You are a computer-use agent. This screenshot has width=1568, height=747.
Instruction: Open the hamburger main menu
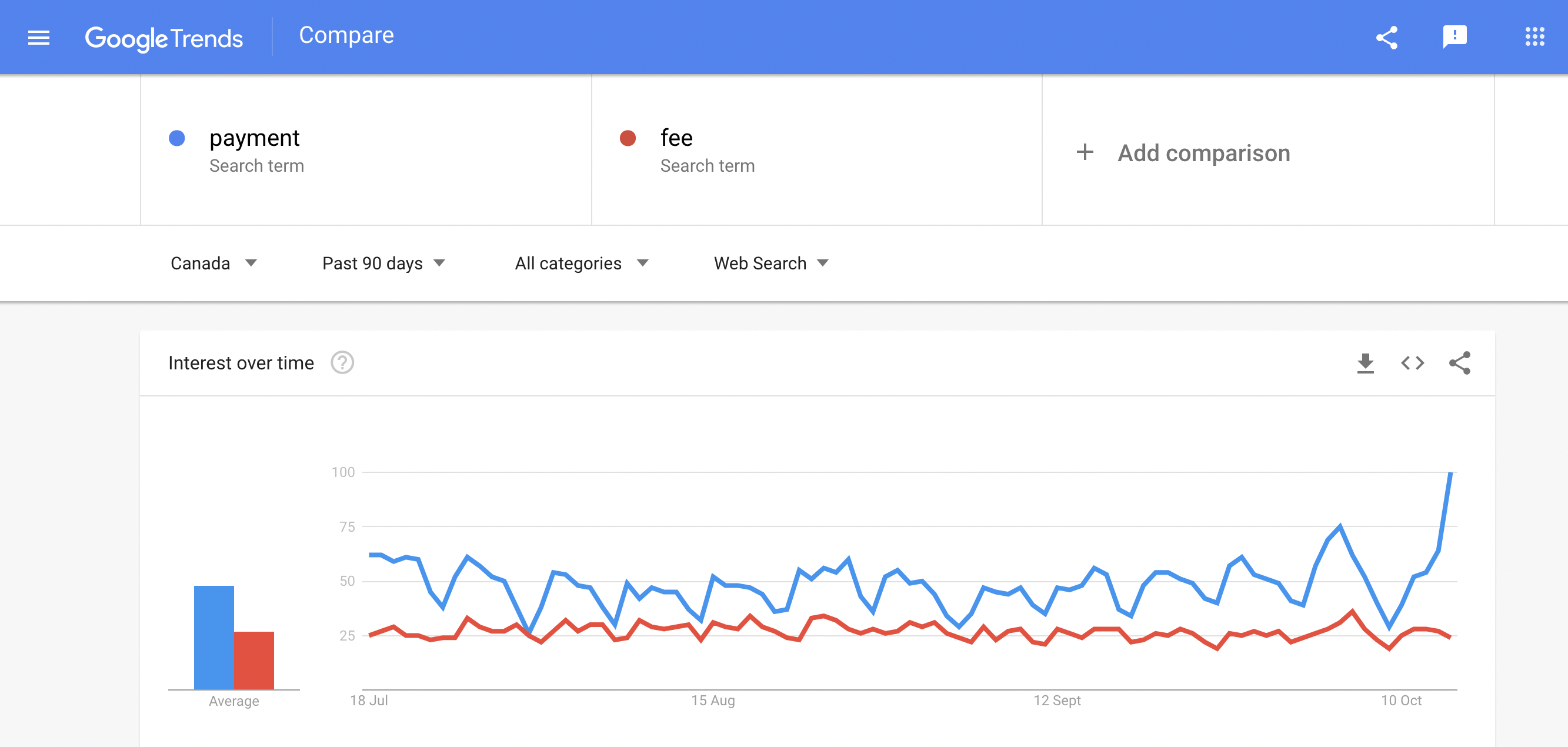point(39,38)
